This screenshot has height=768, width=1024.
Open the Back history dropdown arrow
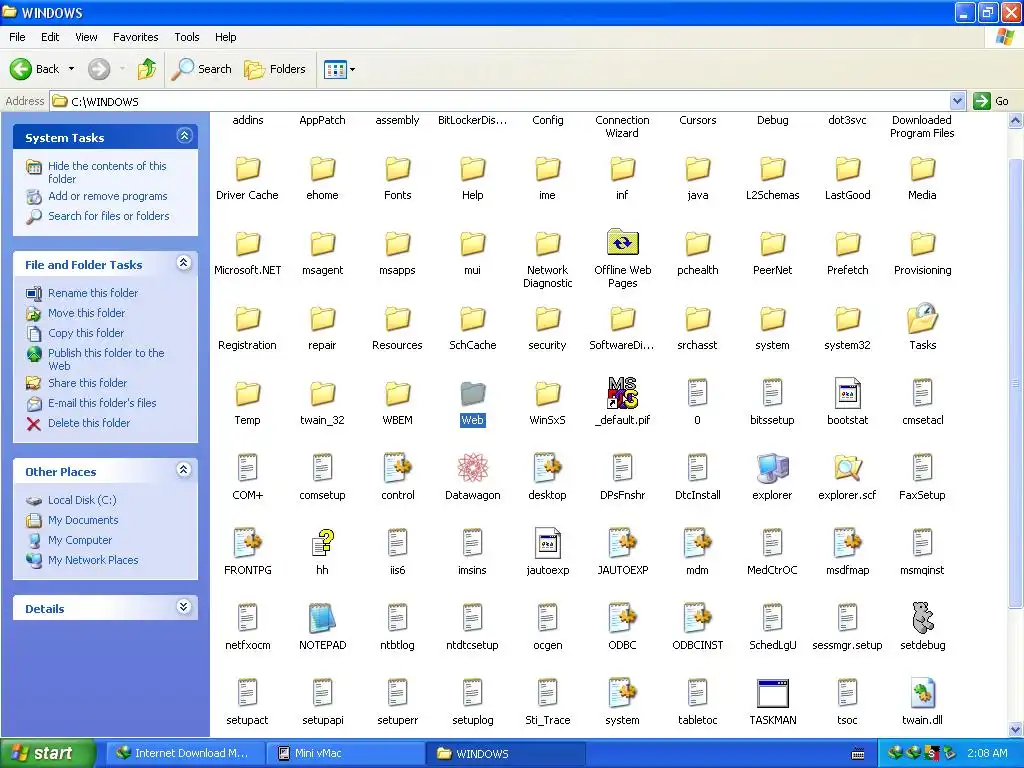[71, 69]
